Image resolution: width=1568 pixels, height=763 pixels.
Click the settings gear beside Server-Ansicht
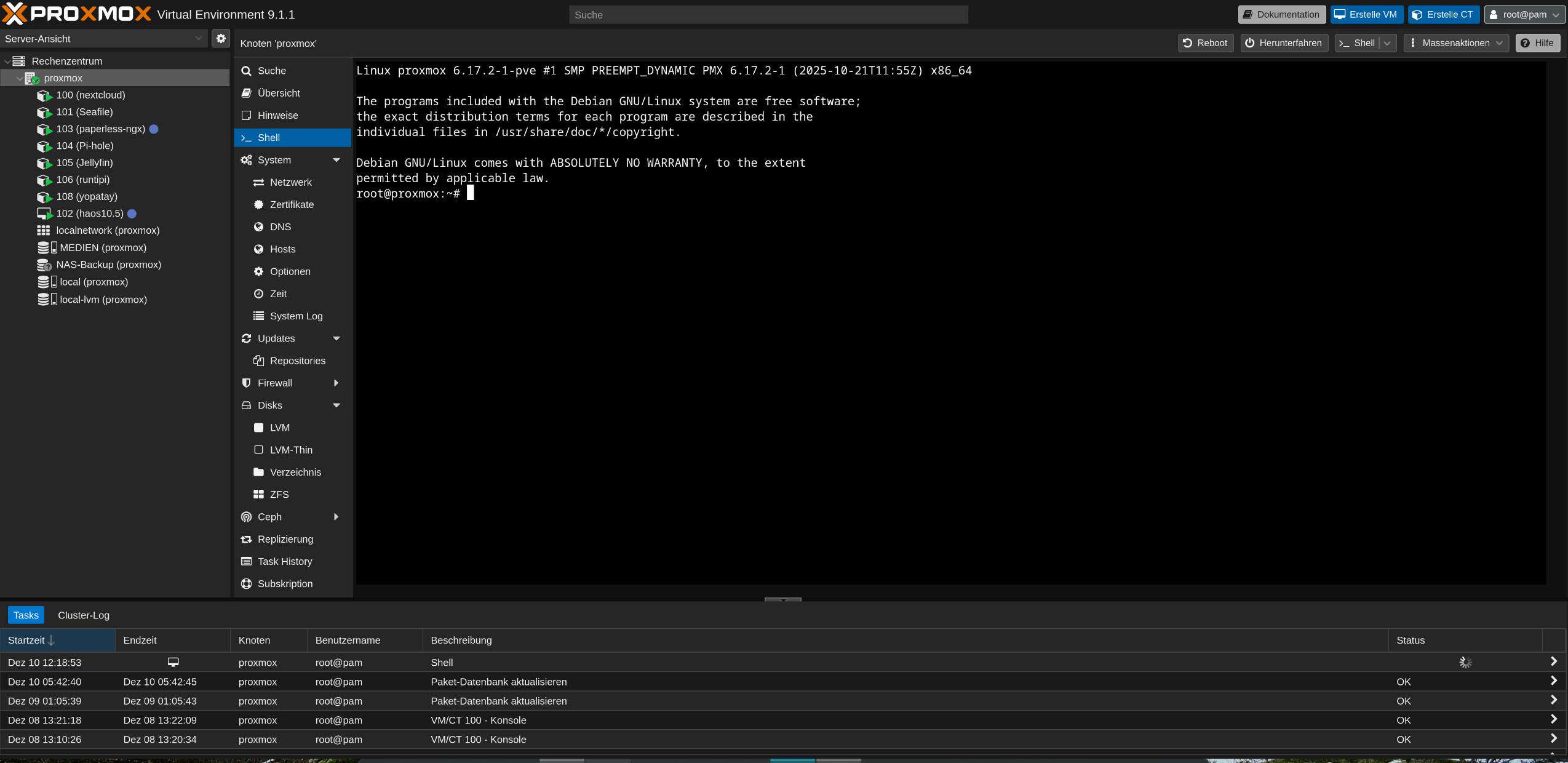pos(221,39)
